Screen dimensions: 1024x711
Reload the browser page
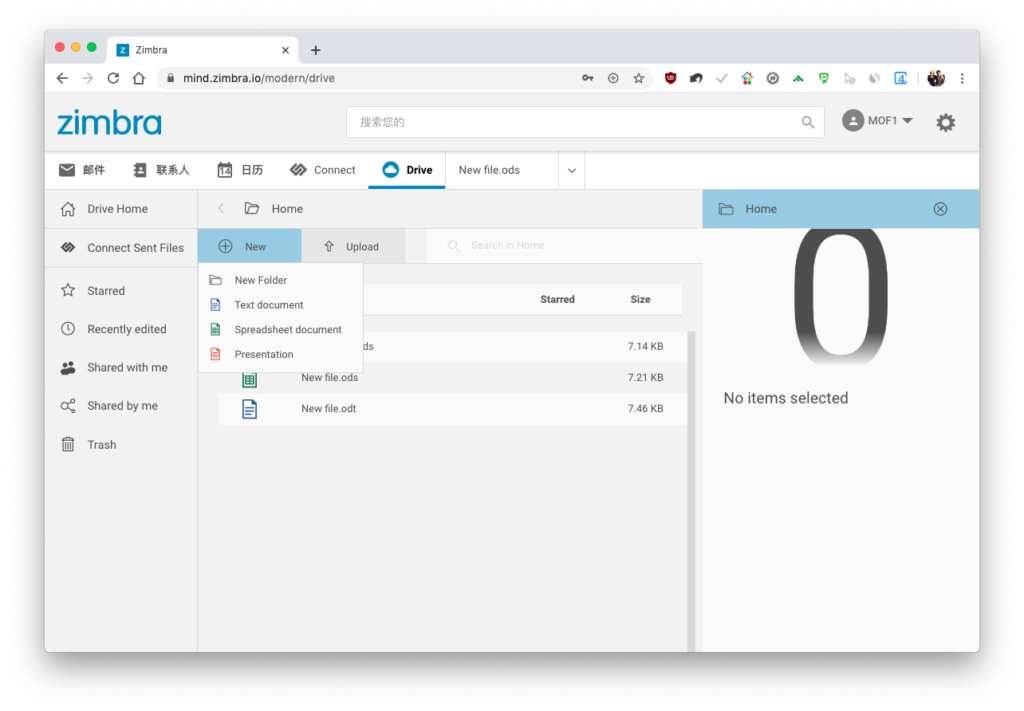point(113,78)
